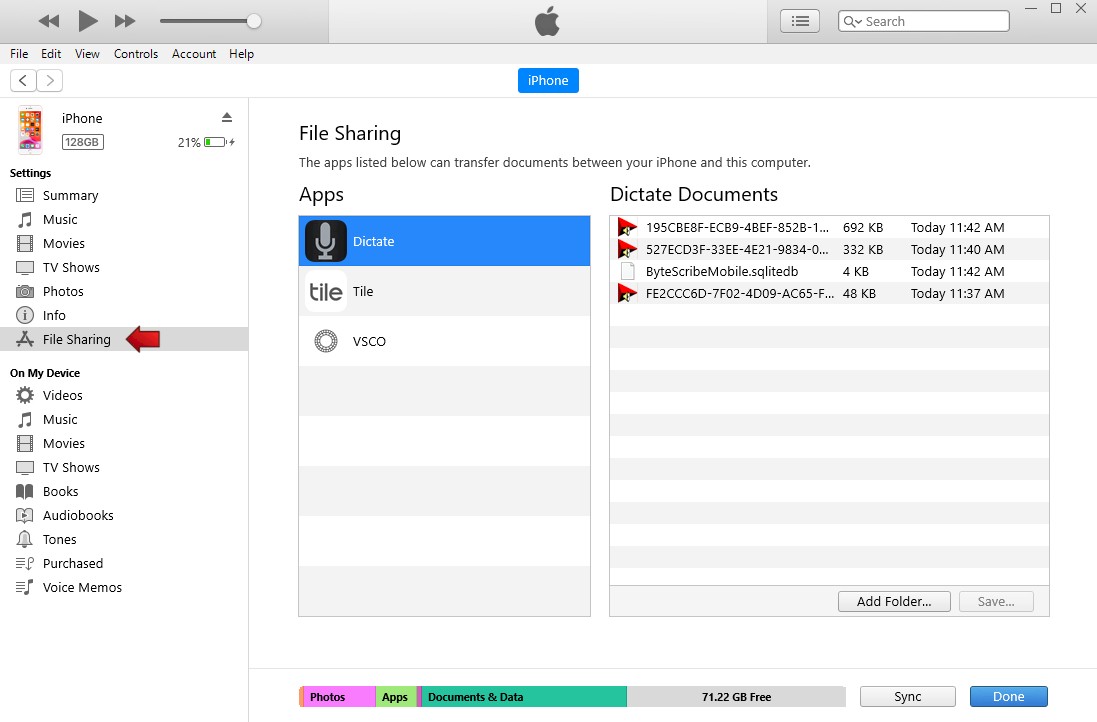Select the VSCO app
Screen dimensions: 1097x722
coord(444,341)
